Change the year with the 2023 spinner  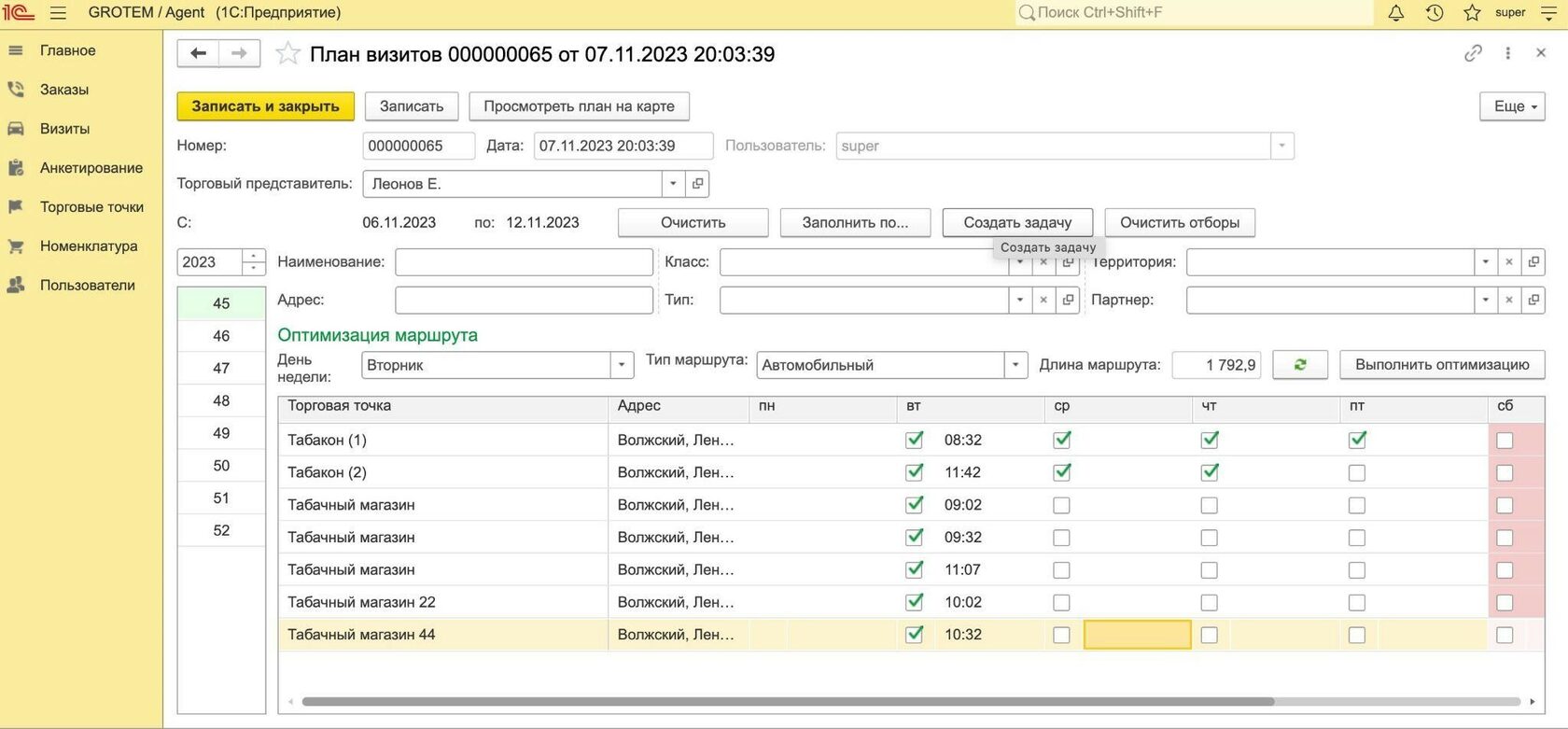[x=254, y=262]
